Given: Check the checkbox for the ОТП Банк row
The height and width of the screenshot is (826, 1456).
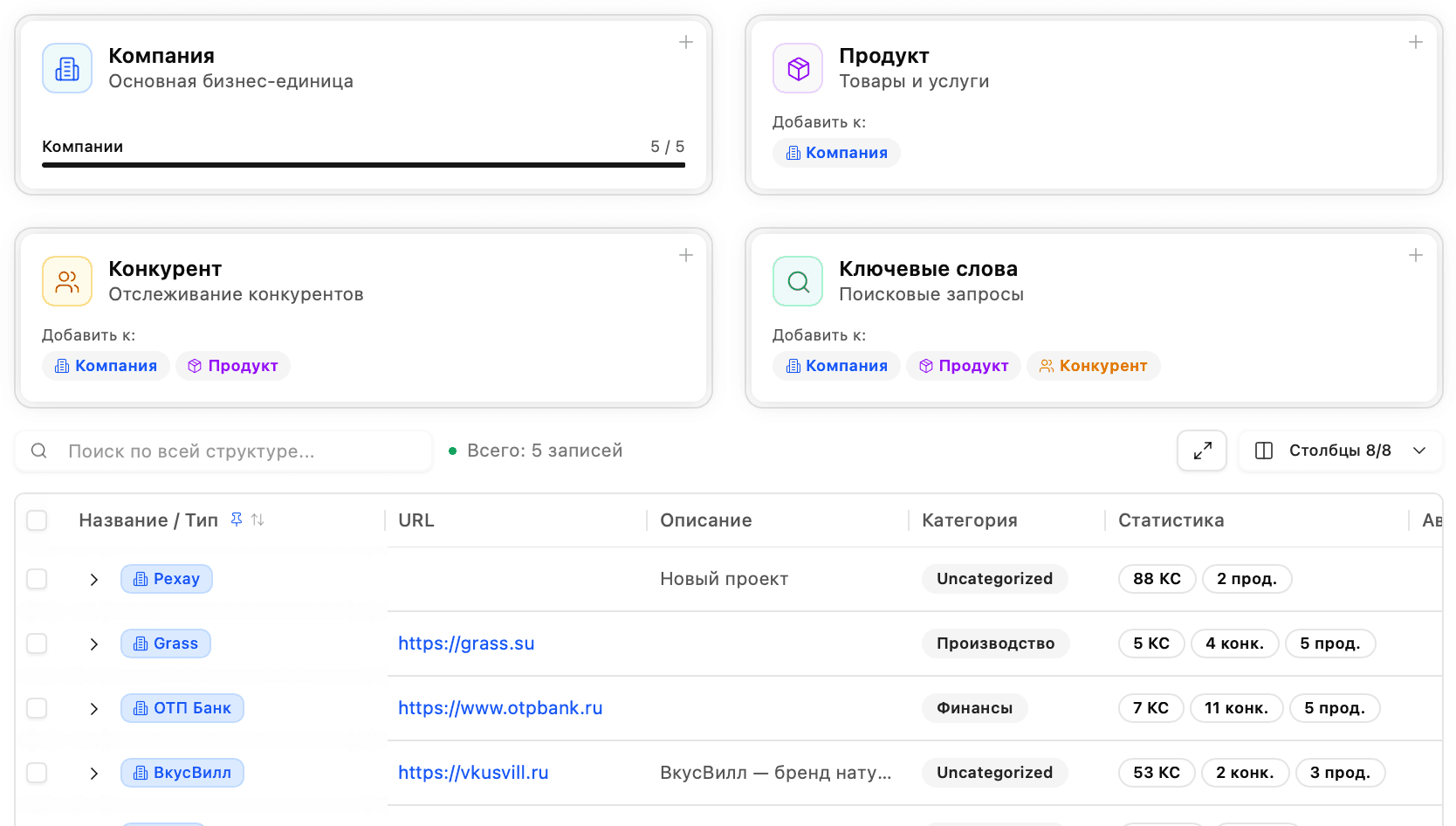Looking at the screenshot, I should (37, 707).
